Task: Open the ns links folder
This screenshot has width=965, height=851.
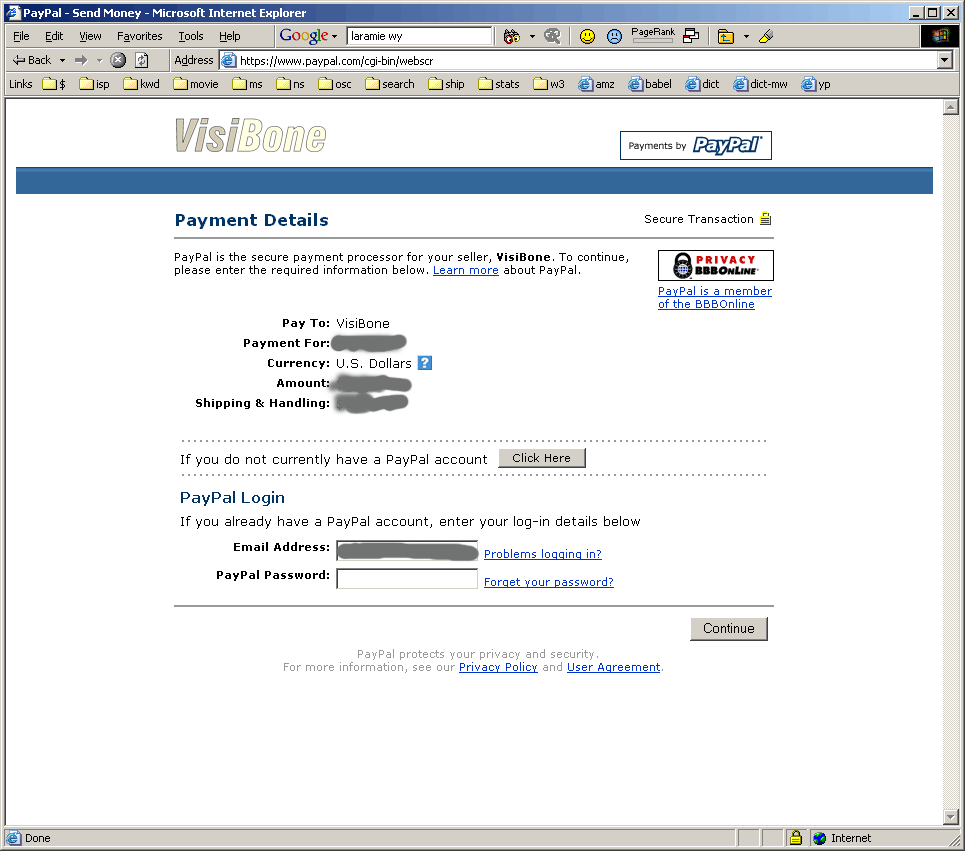Action: coord(290,84)
